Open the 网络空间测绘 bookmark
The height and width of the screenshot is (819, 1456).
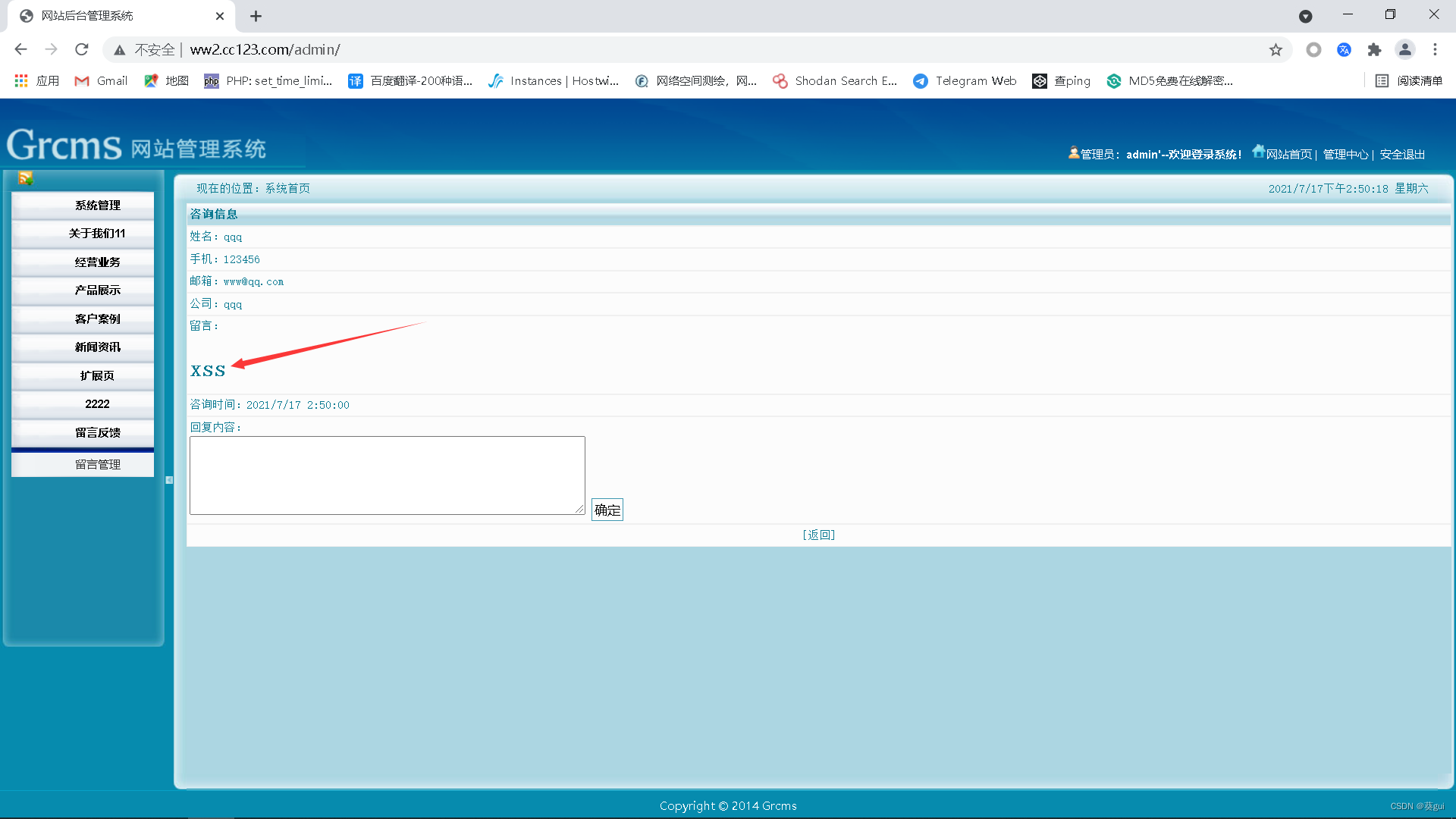695,80
